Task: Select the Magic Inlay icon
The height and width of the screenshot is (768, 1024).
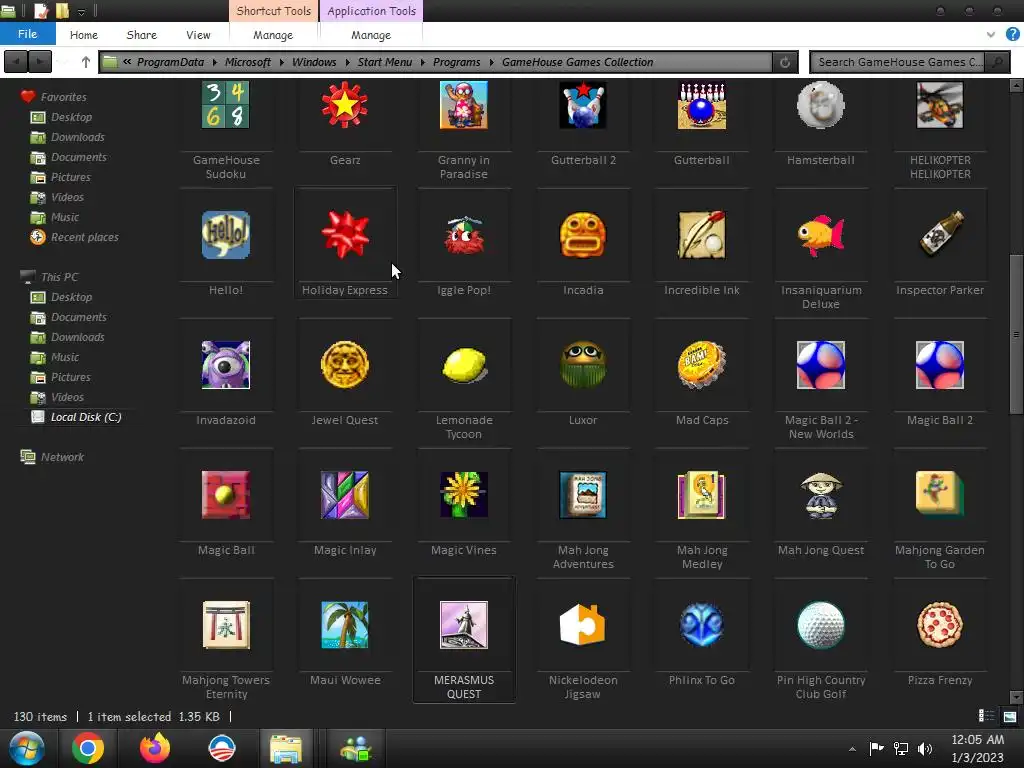Action: tap(345, 495)
